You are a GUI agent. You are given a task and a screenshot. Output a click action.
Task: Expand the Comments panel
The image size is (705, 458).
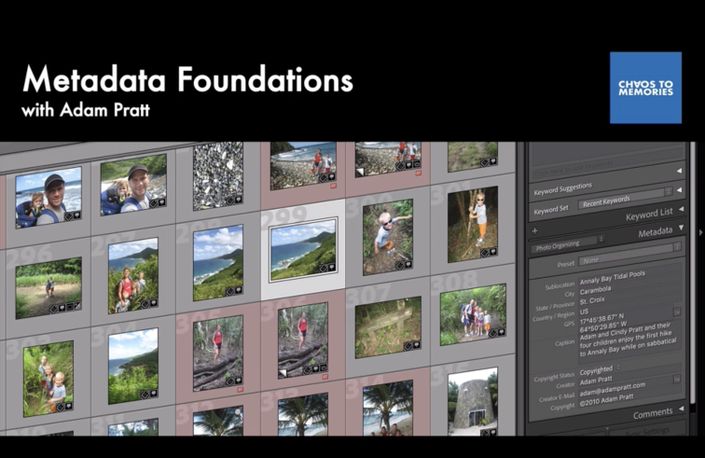point(681,408)
